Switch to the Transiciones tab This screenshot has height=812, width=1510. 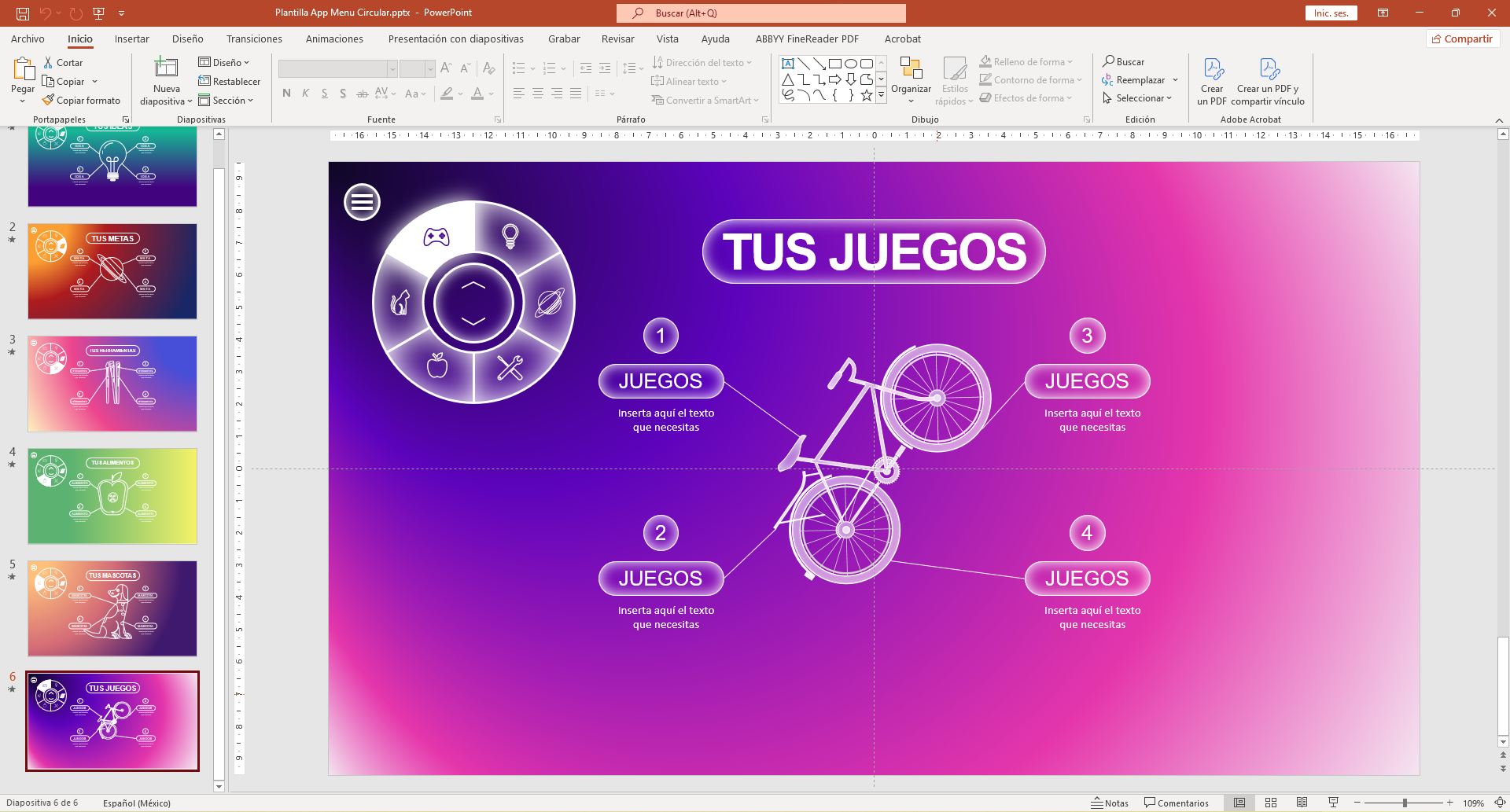(254, 39)
